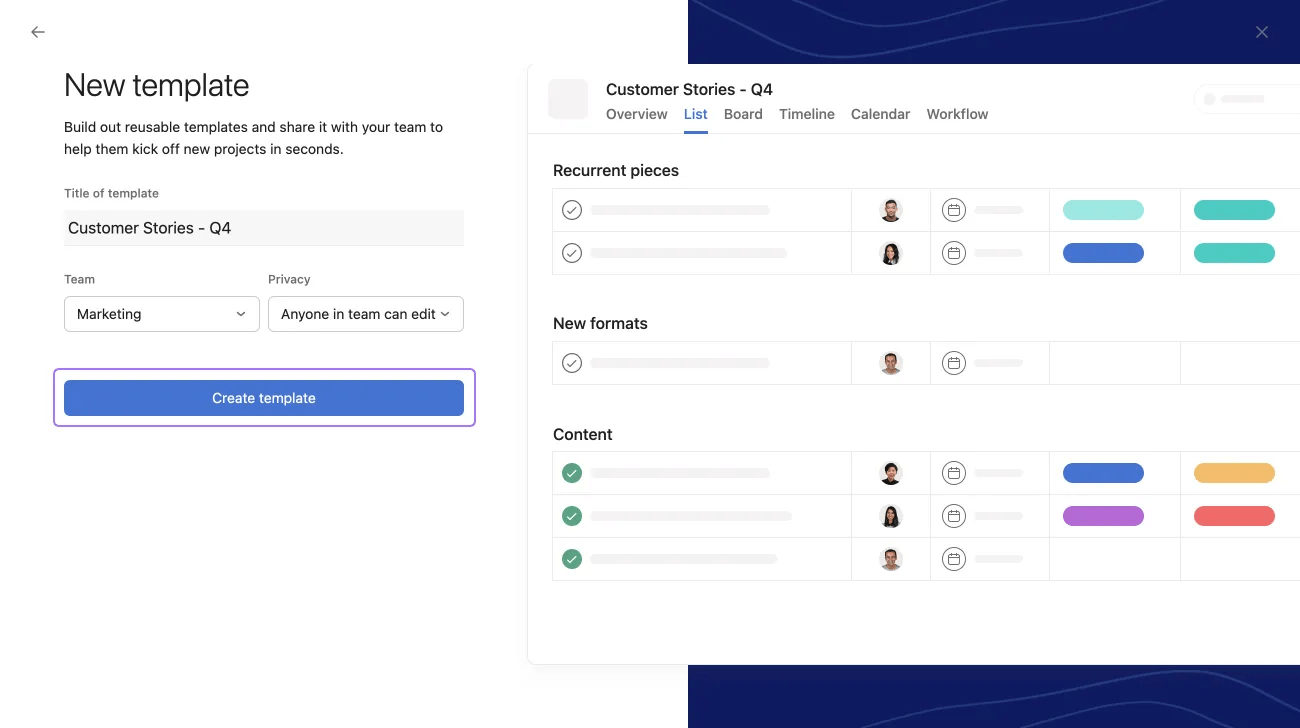Click the calendar icon in first Recurrent pieces row
The height and width of the screenshot is (728, 1300).
[x=954, y=210]
